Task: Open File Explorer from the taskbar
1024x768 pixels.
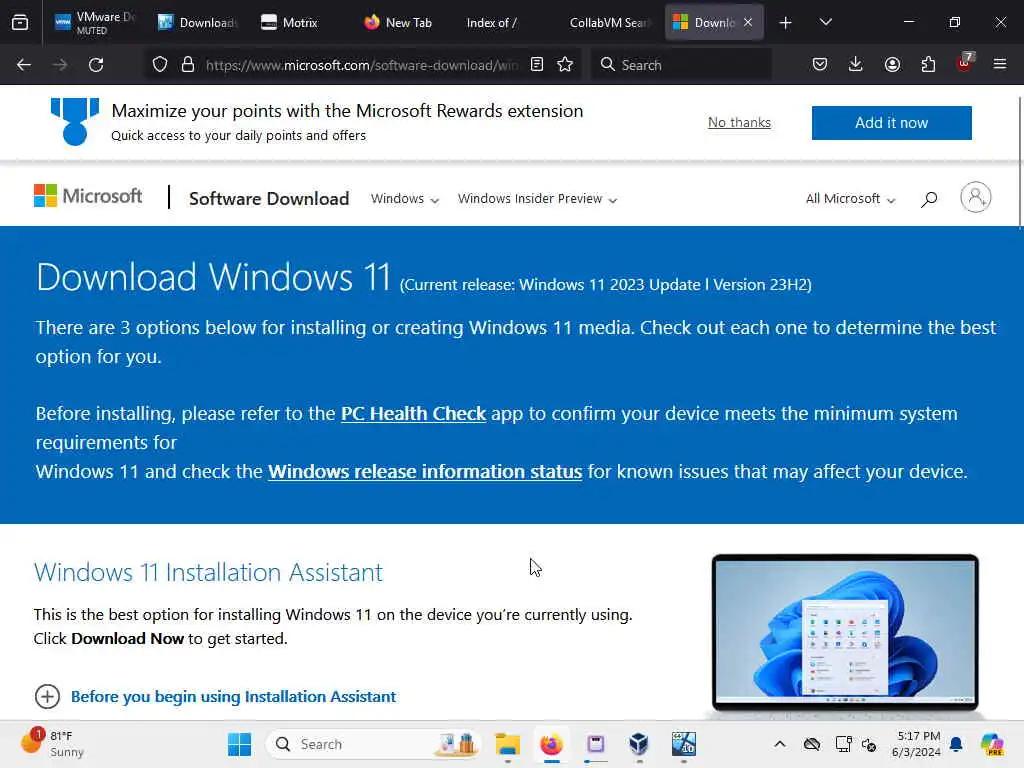Action: tap(507, 744)
